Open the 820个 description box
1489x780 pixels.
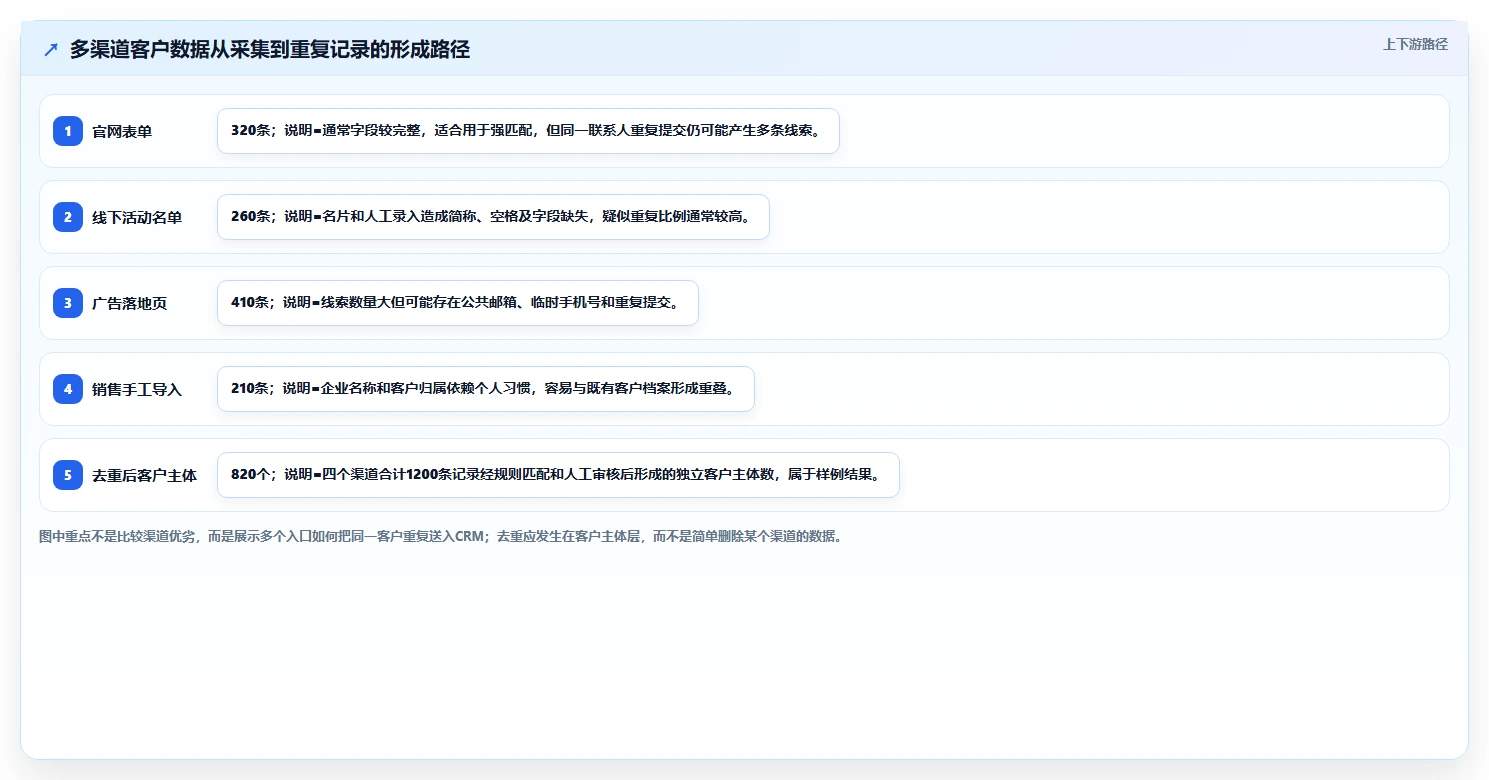coord(558,475)
